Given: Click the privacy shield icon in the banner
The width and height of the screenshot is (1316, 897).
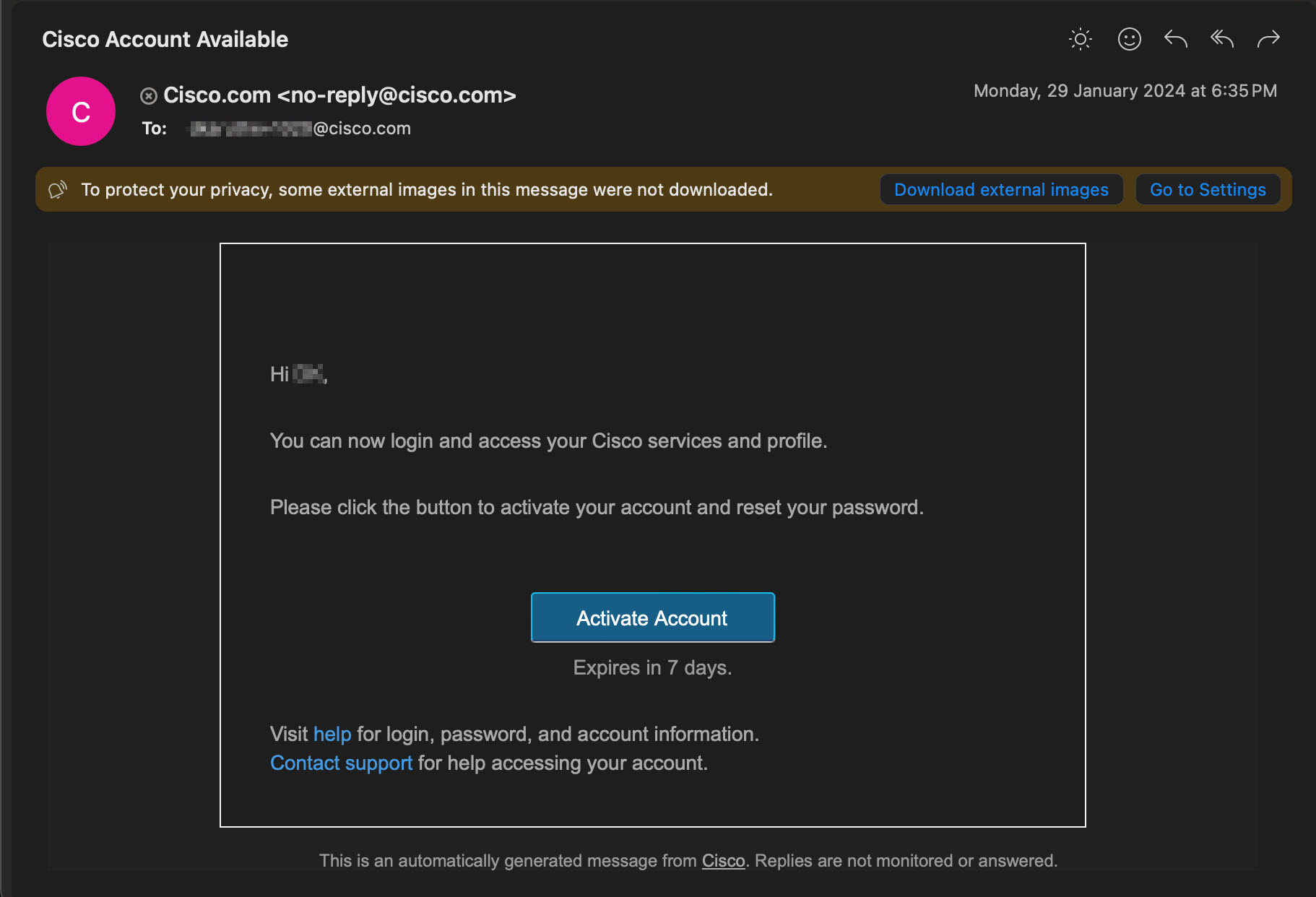Looking at the screenshot, I should pyautogui.click(x=58, y=190).
